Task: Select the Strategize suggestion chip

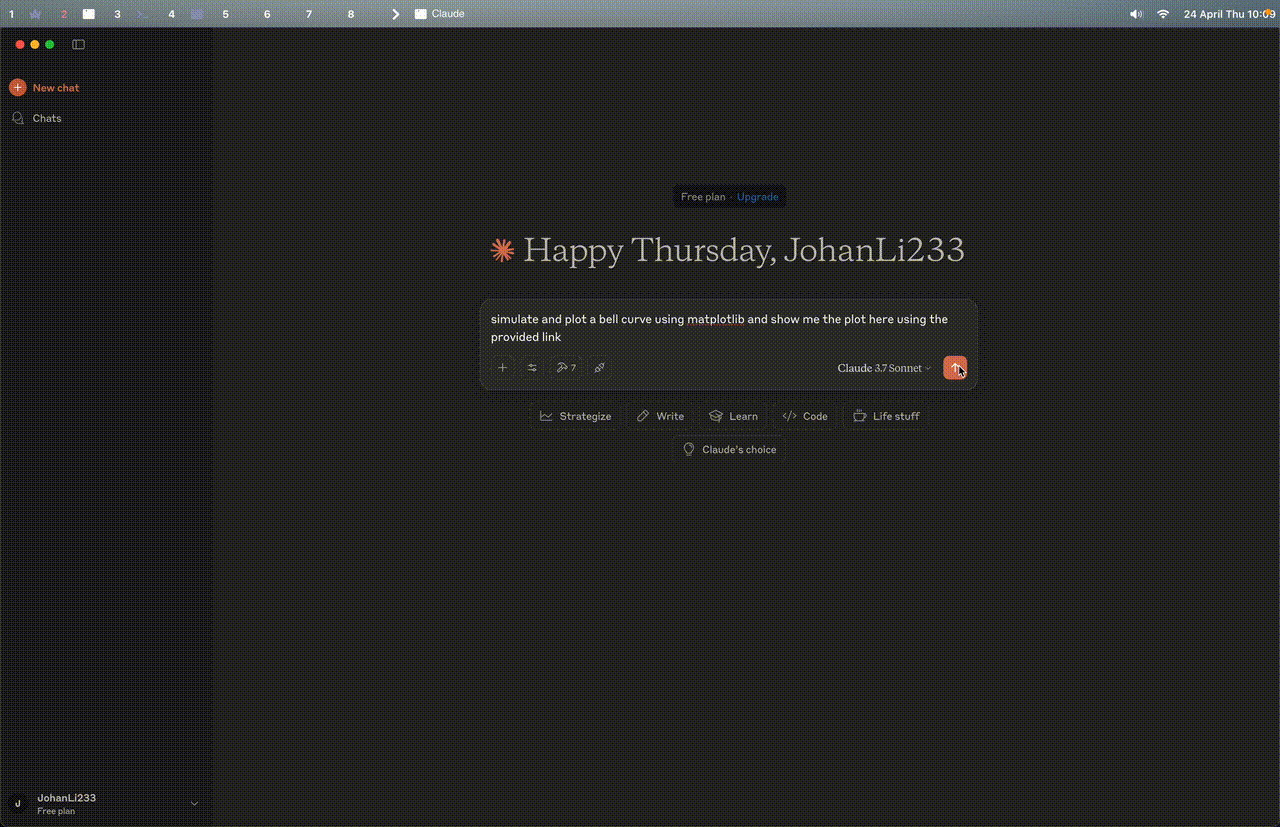Action: tap(576, 416)
